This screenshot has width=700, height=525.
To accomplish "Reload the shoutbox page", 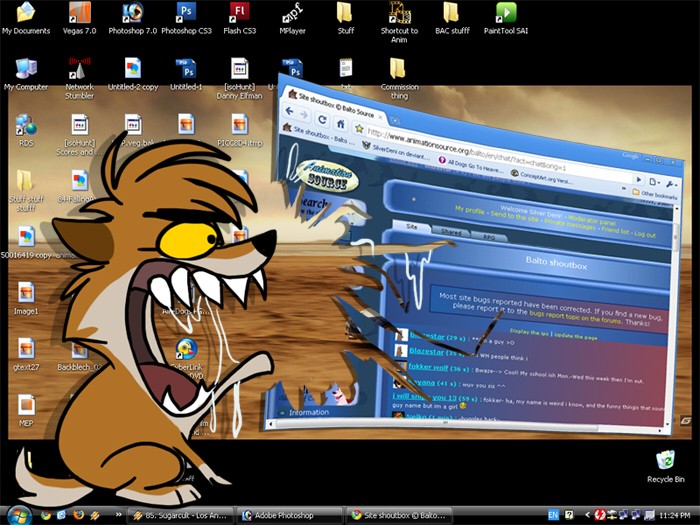I will (322, 119).
